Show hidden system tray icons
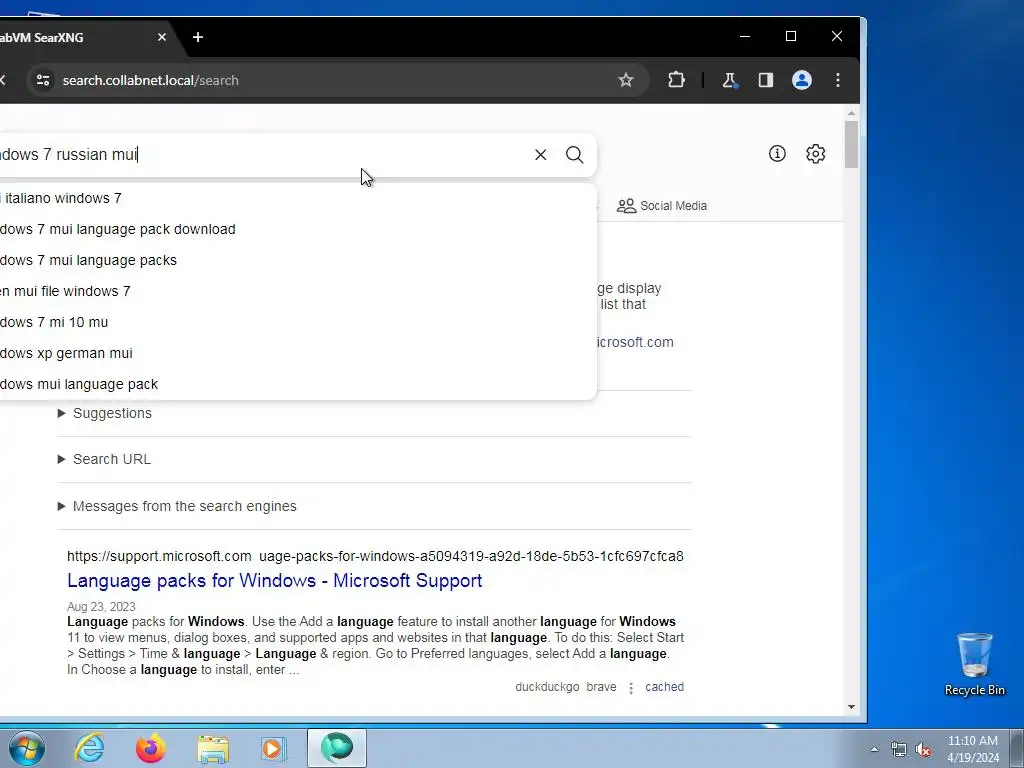This screenshot has height=768, width=1024. point(874,749)
